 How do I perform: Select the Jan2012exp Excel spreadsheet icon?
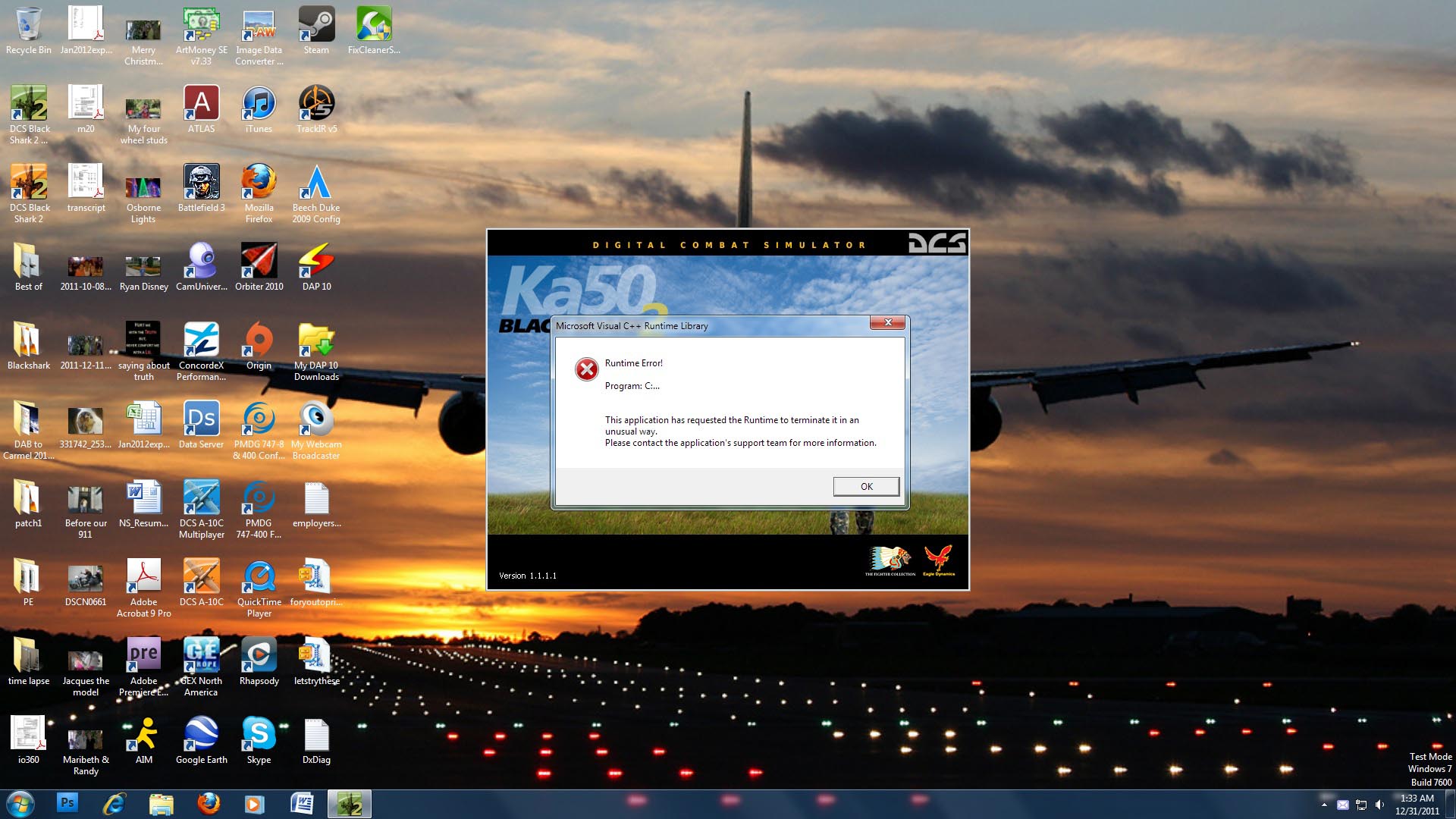click(143, 425)
